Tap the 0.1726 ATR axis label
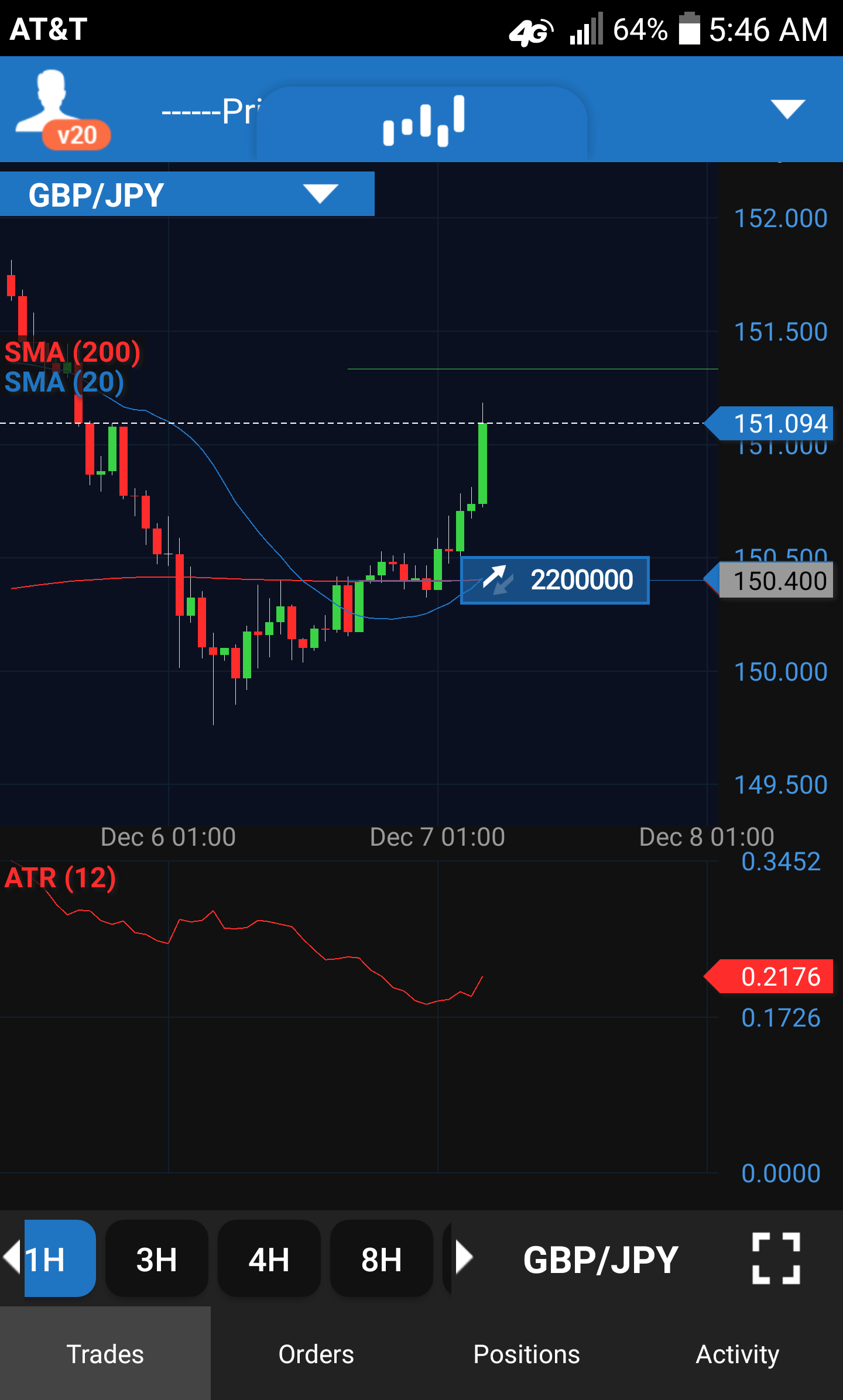 coord(780,1018)
